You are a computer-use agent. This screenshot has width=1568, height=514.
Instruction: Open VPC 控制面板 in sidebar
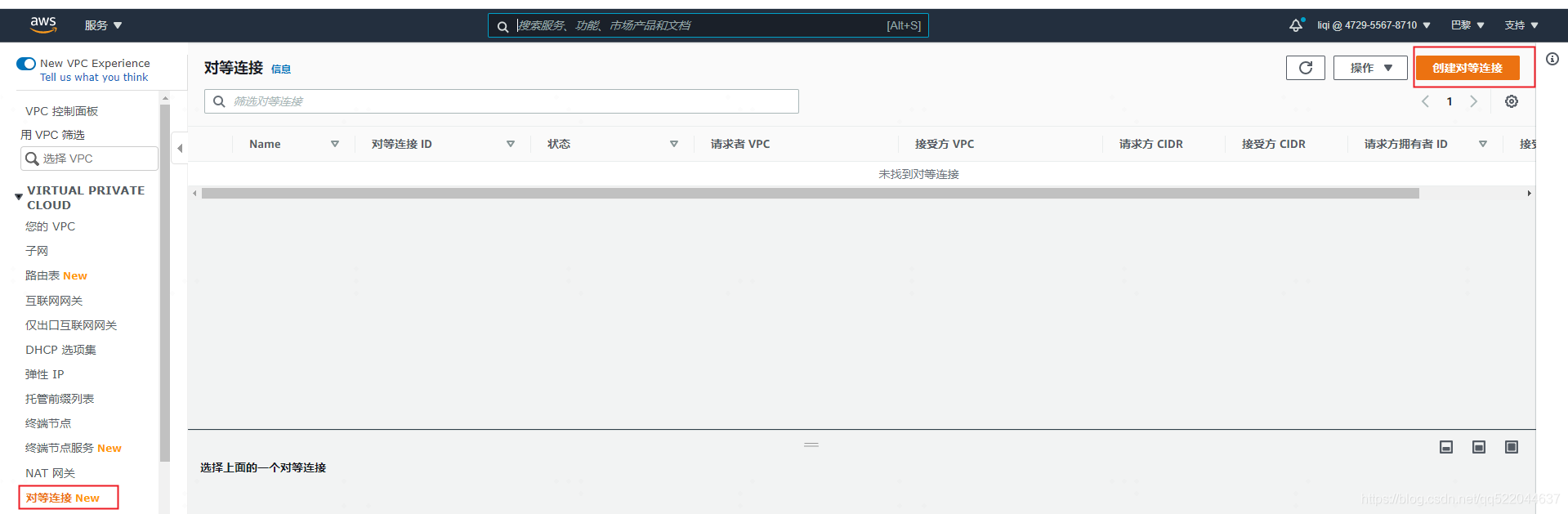pos(61,111)
